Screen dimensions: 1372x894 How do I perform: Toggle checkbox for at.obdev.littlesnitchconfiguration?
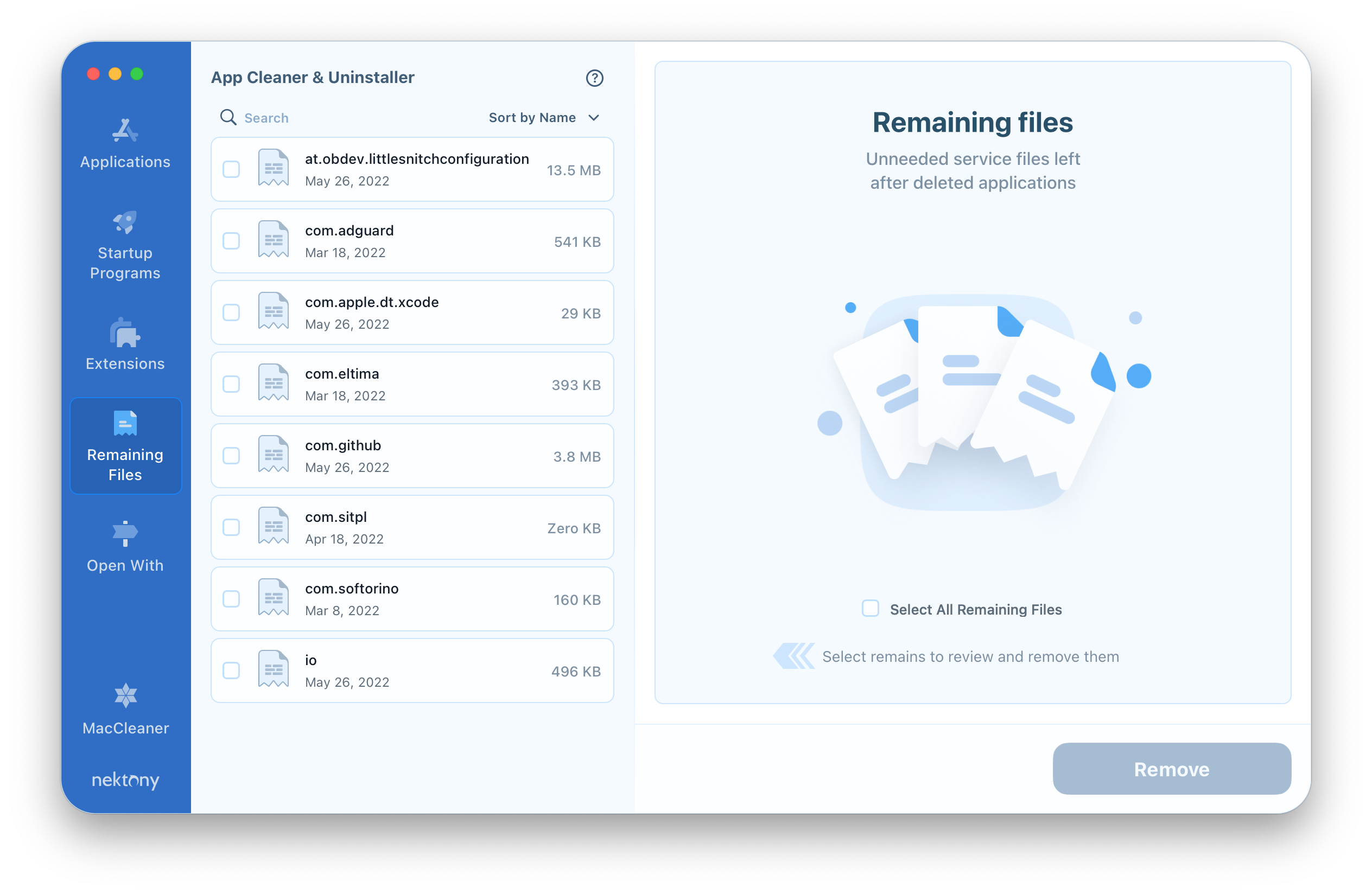pyautogui.click(x=231, y=169)
